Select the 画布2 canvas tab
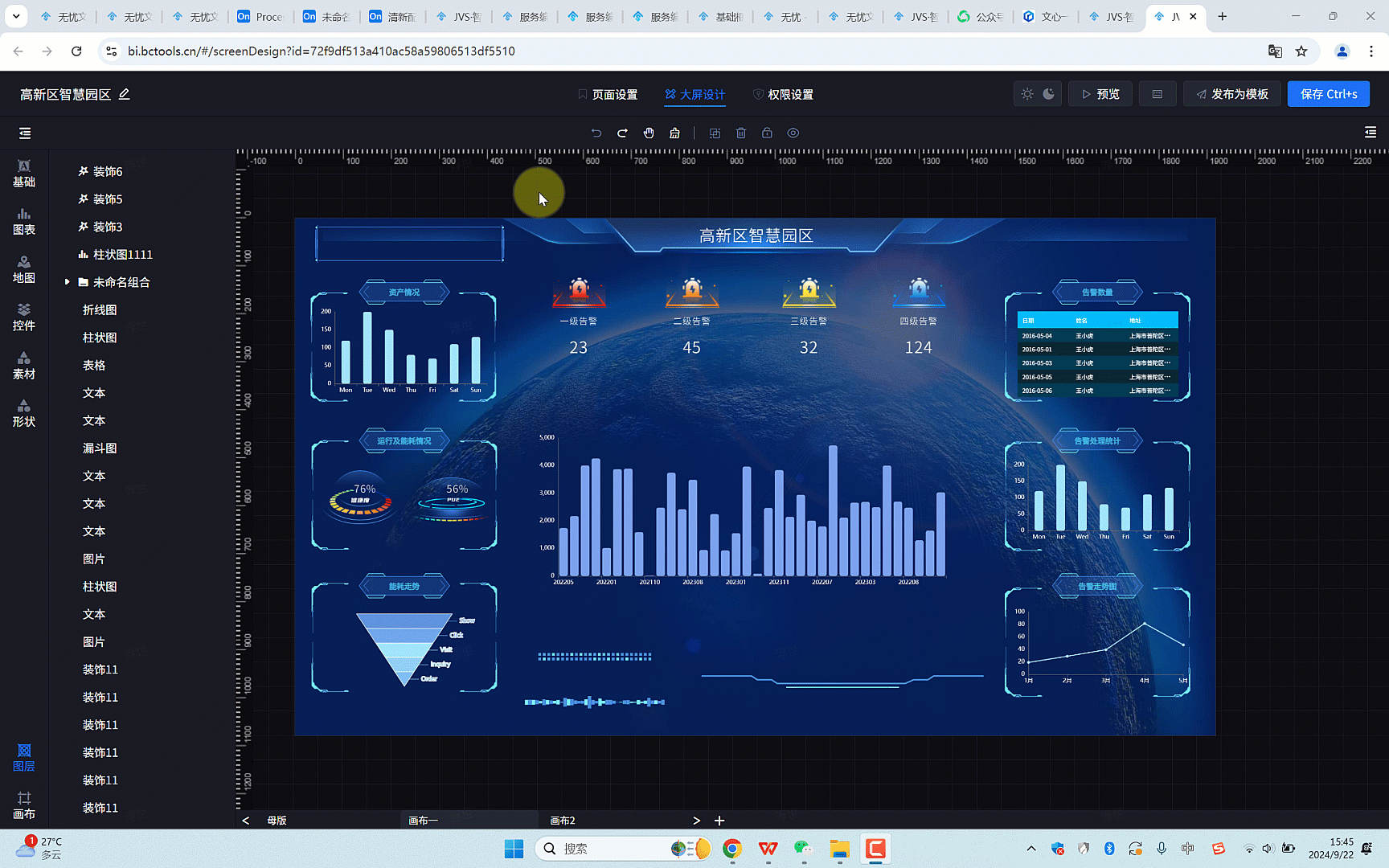 [563, 821]
